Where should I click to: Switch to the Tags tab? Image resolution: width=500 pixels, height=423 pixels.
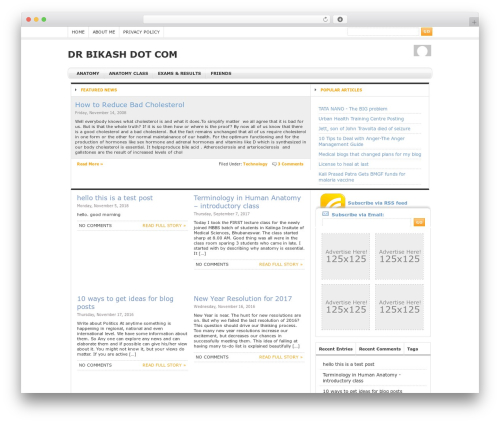point(412,349)
